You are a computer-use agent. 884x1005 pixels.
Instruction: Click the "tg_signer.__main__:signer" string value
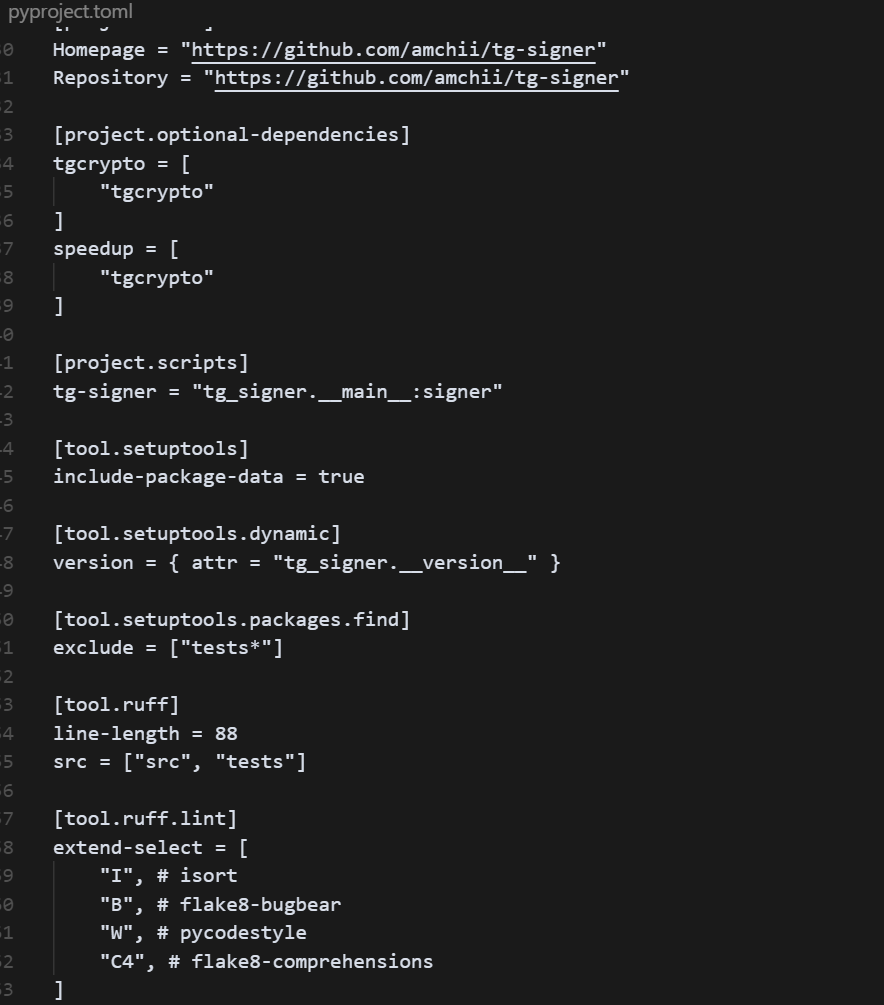point(347,391)
